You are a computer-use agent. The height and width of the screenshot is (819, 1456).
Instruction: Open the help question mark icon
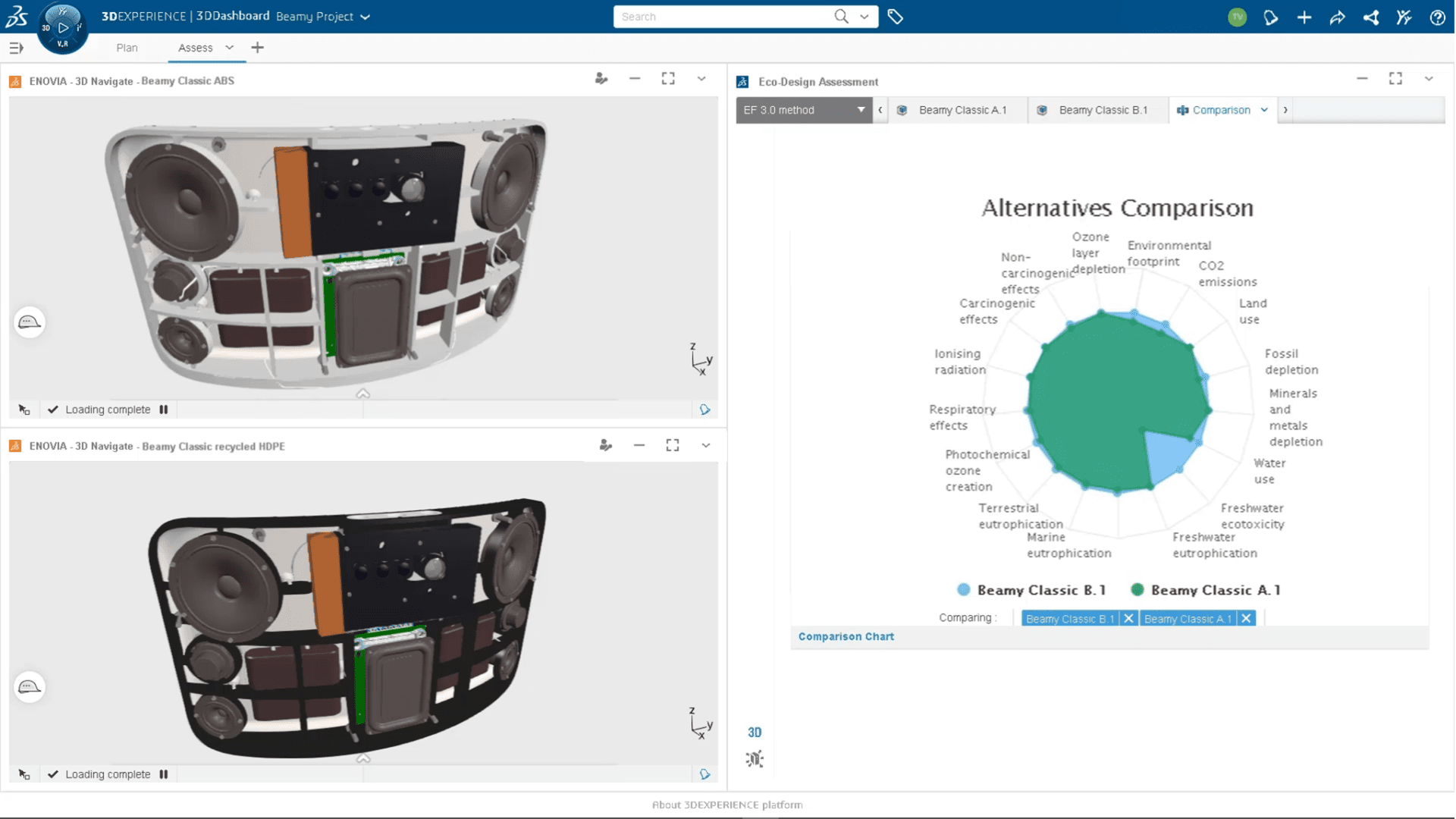pyautogui.click(x=1437, y=17)
